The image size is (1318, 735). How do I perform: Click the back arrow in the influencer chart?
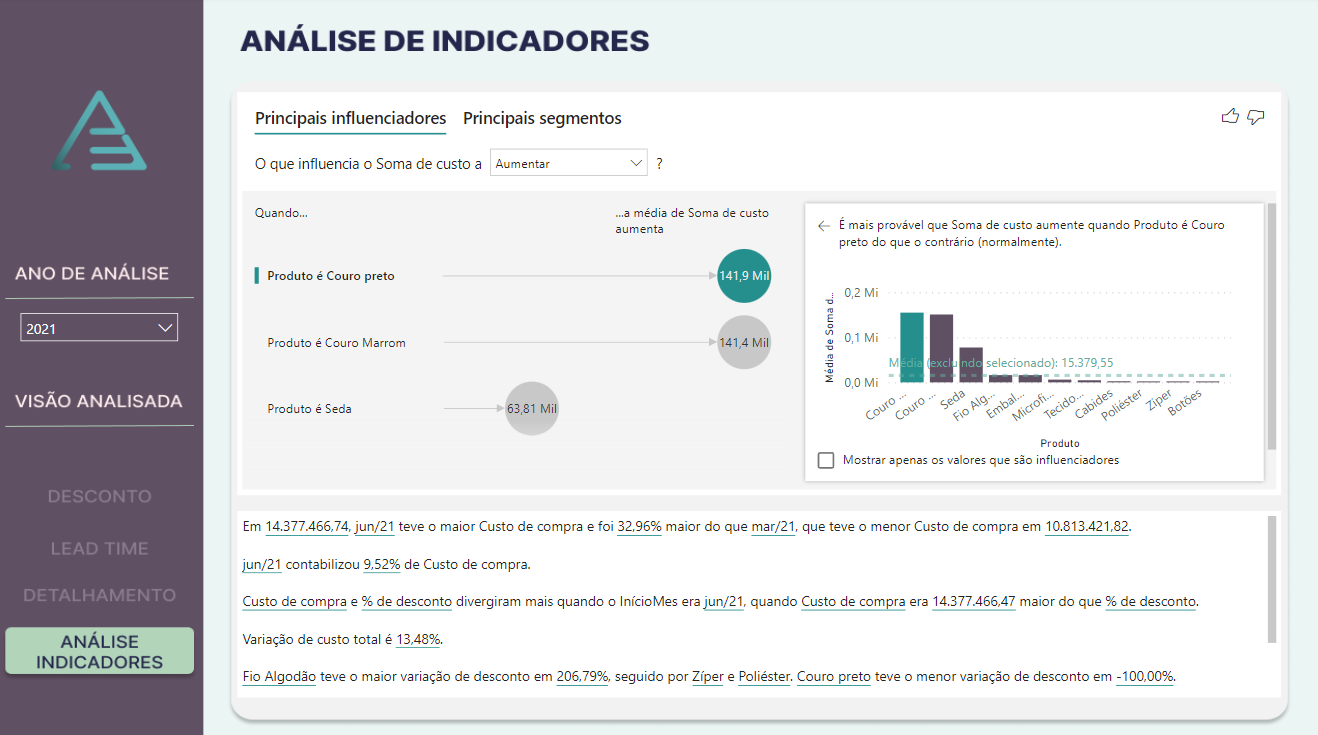click(x=823, y=226)
